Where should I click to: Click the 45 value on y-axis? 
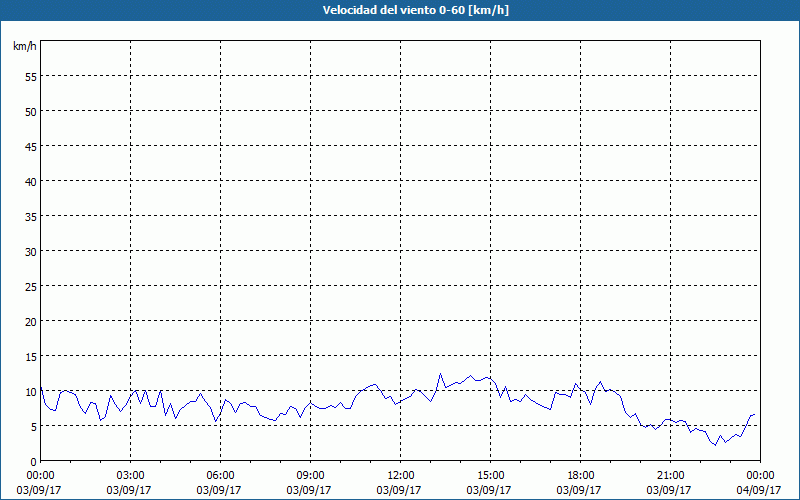31,146
